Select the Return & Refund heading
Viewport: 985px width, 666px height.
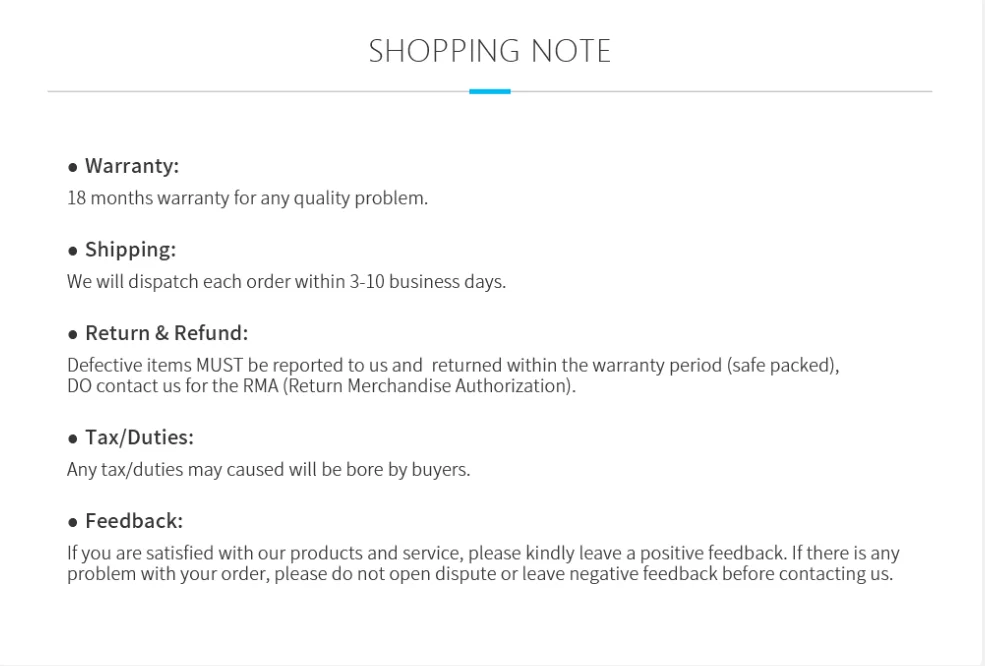[x=166, y=333]
